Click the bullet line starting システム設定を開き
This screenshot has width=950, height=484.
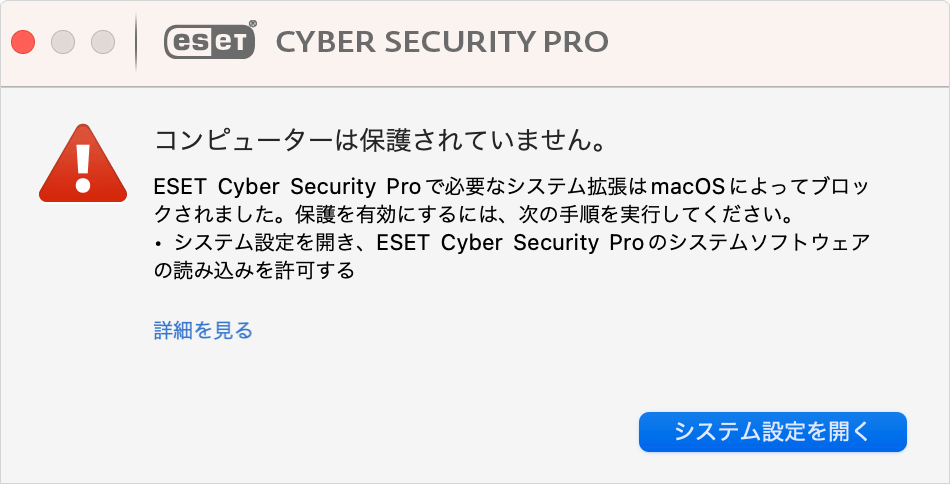tap(513, 242)
